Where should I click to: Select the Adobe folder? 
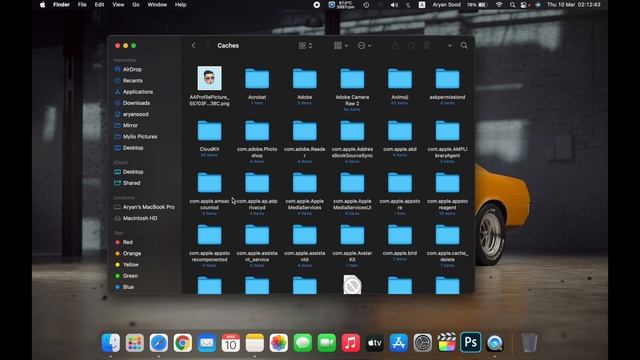(x=304, y=79)
